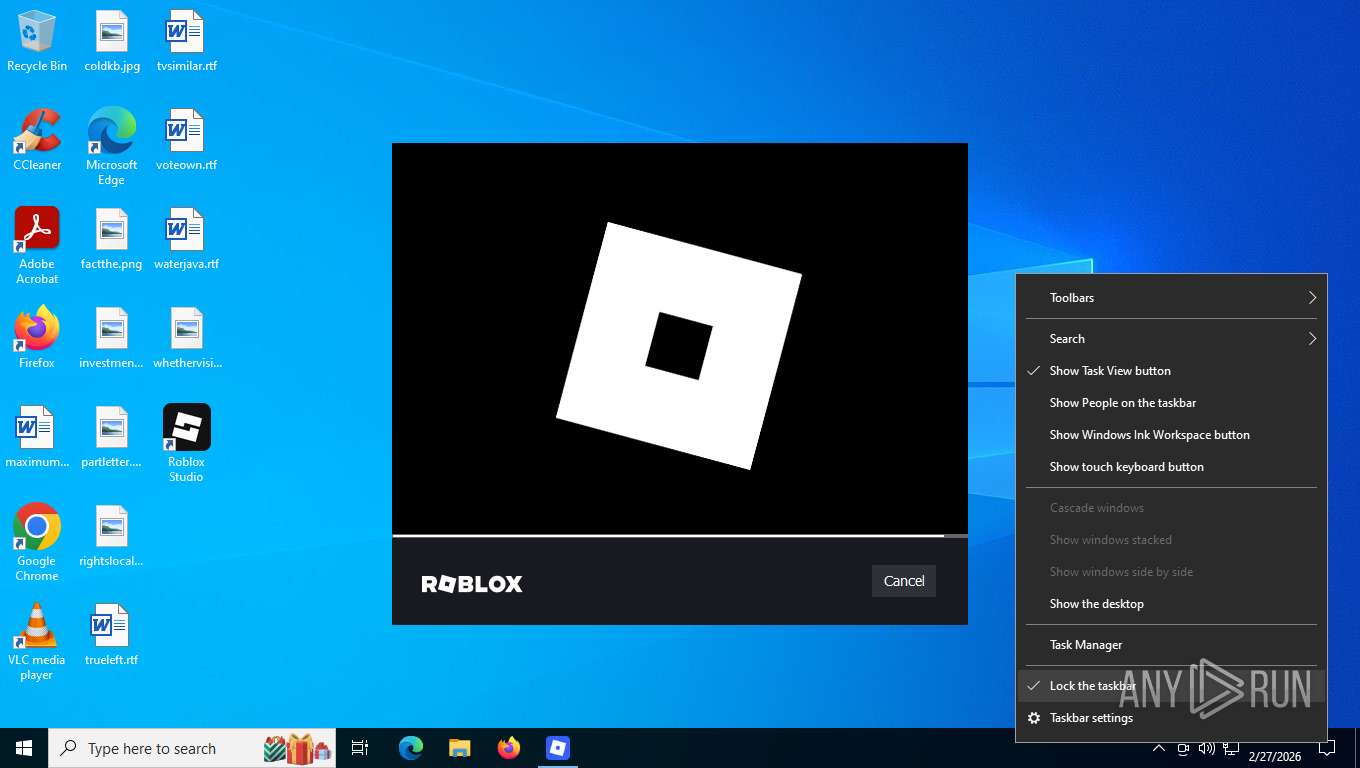Image resolution: width=1360 pixels, height=768 pixels.
Task: Uncheck Show Task View button
Action: (1171, 371)
